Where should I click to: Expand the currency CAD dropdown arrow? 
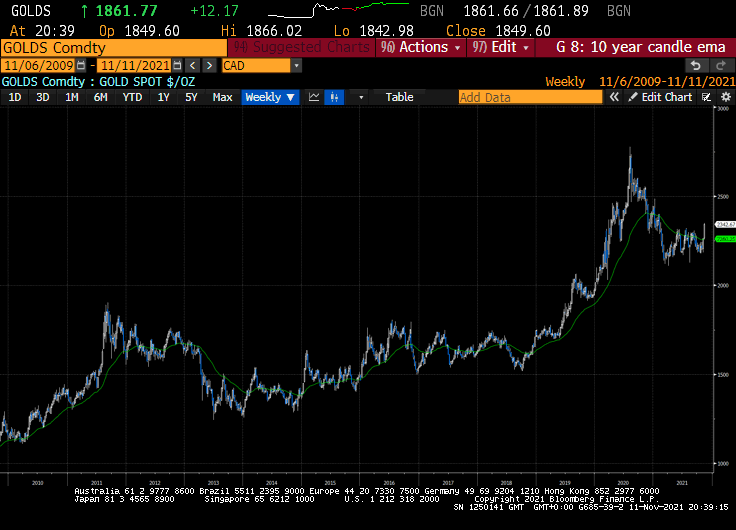(296, 65)
